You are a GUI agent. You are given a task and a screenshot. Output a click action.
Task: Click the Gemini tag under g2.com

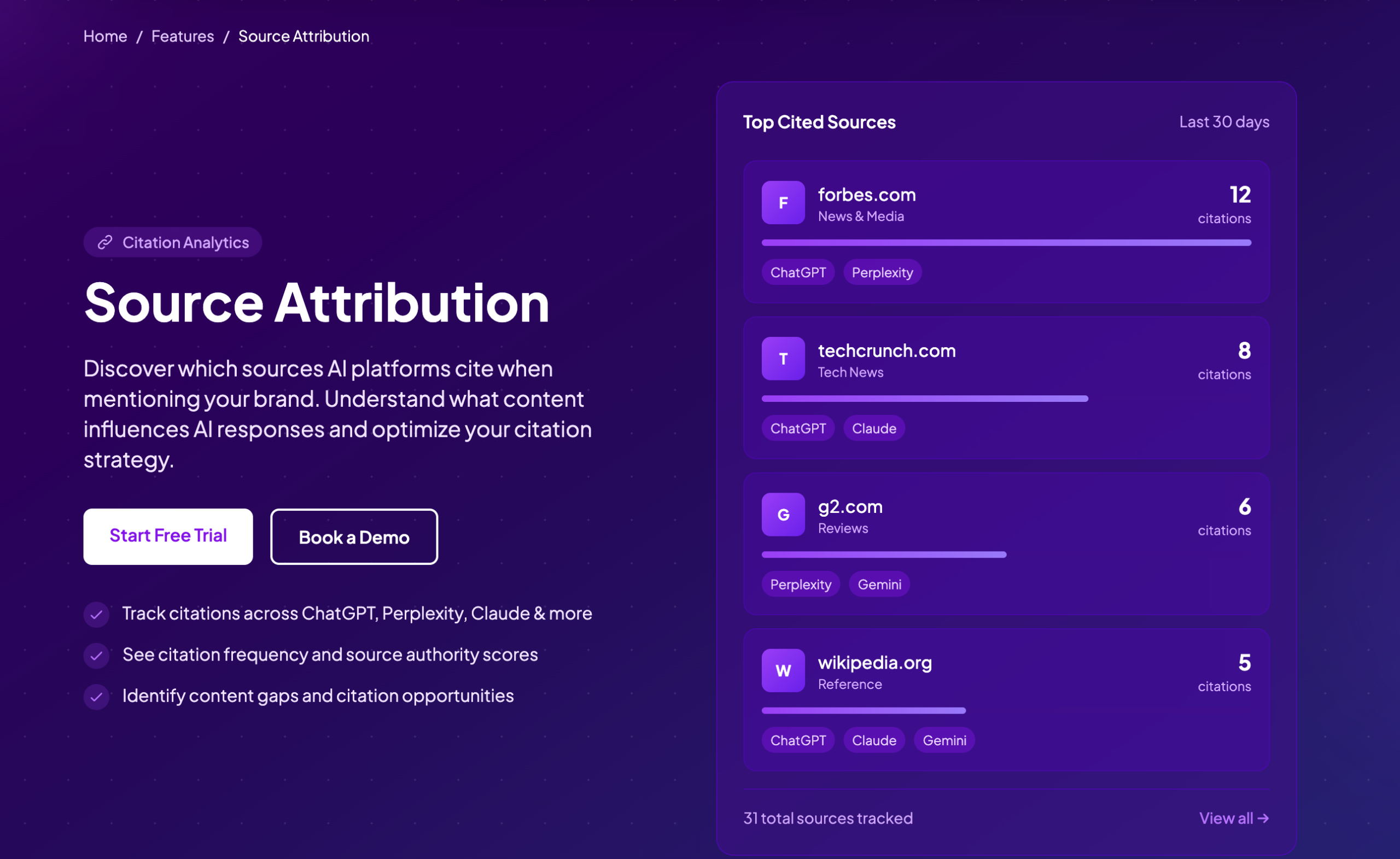coord(879,585)
